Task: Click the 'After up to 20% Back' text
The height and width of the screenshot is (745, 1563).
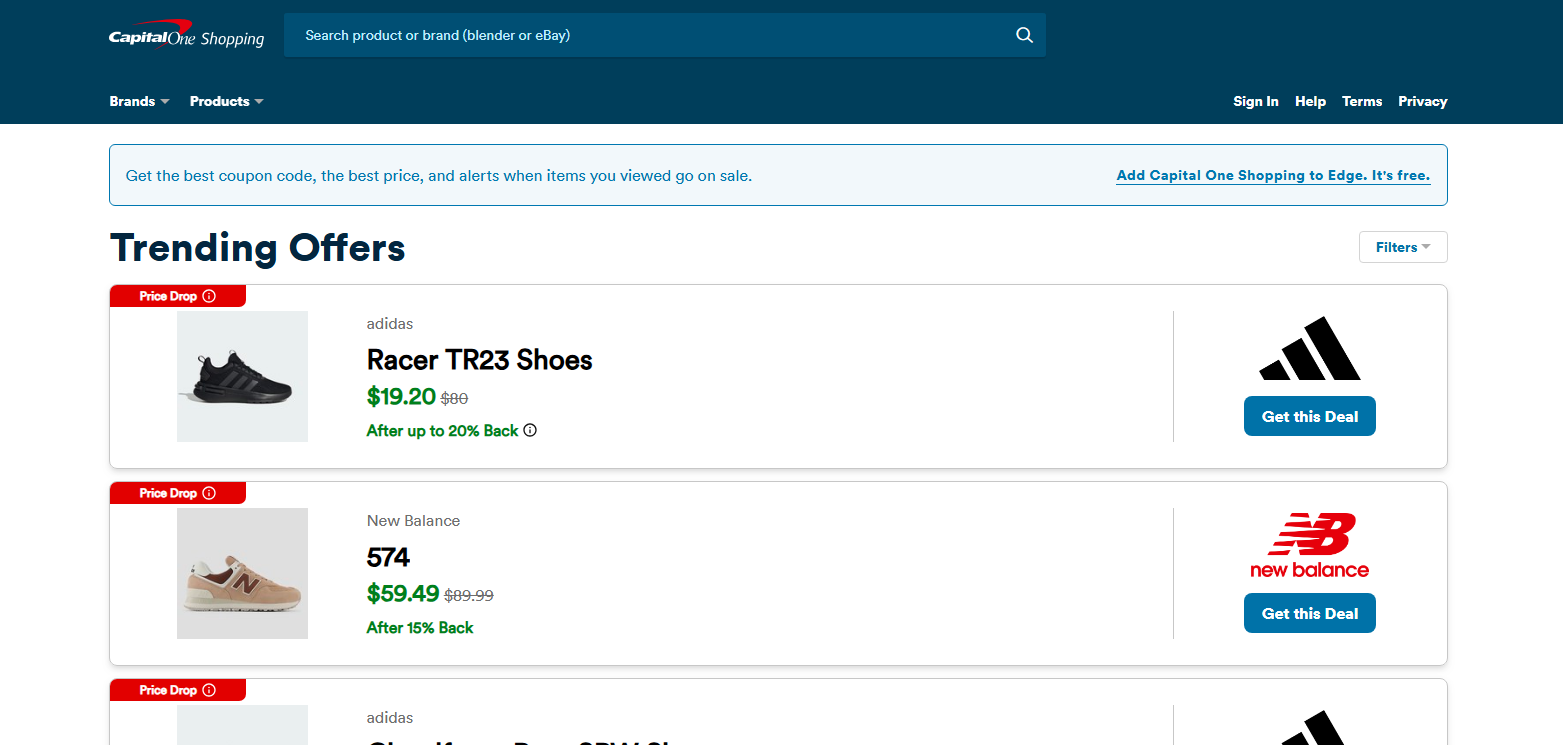Action: coord(443,431)
